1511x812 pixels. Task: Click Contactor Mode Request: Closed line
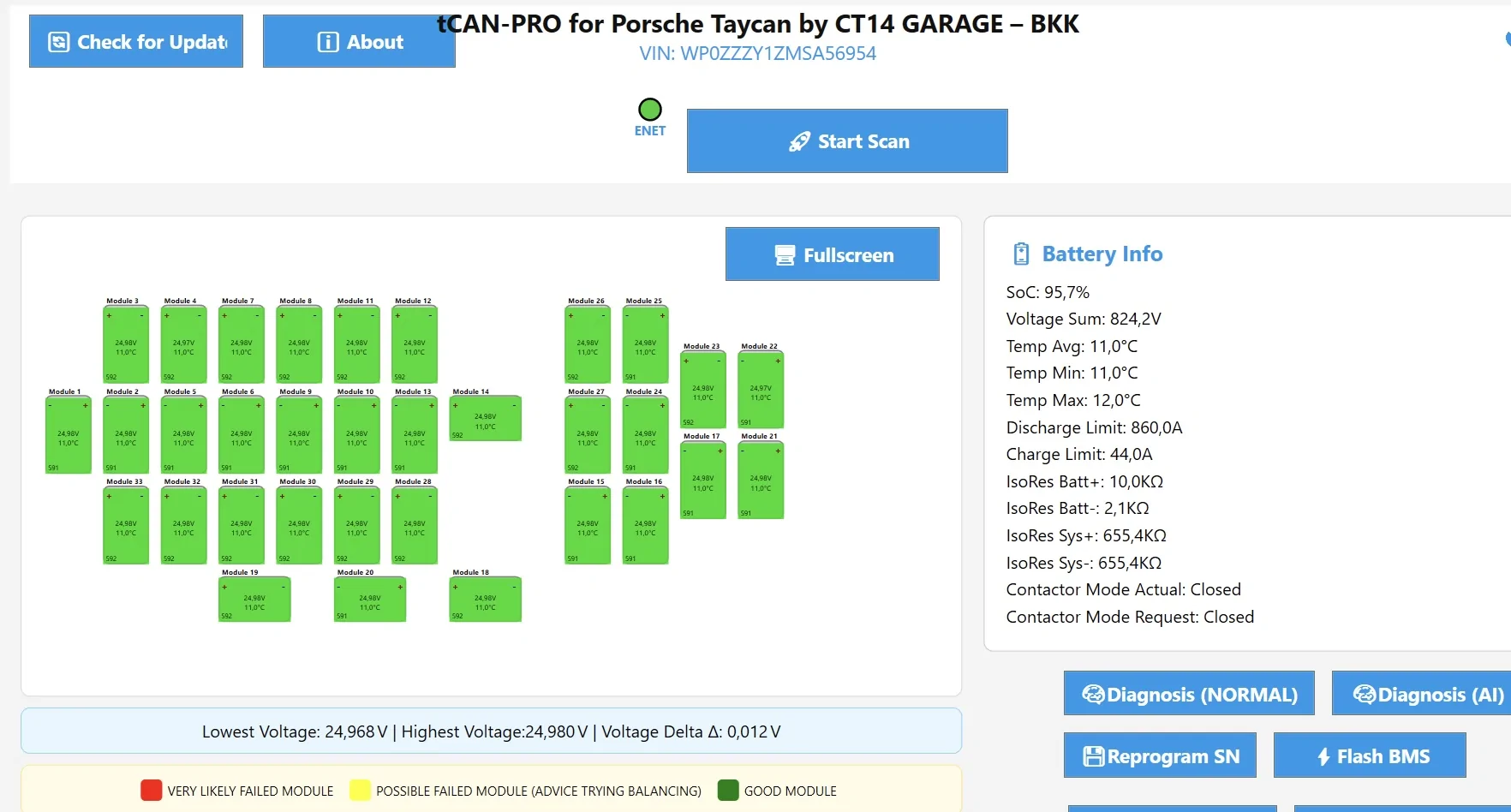pos(1130,617)
